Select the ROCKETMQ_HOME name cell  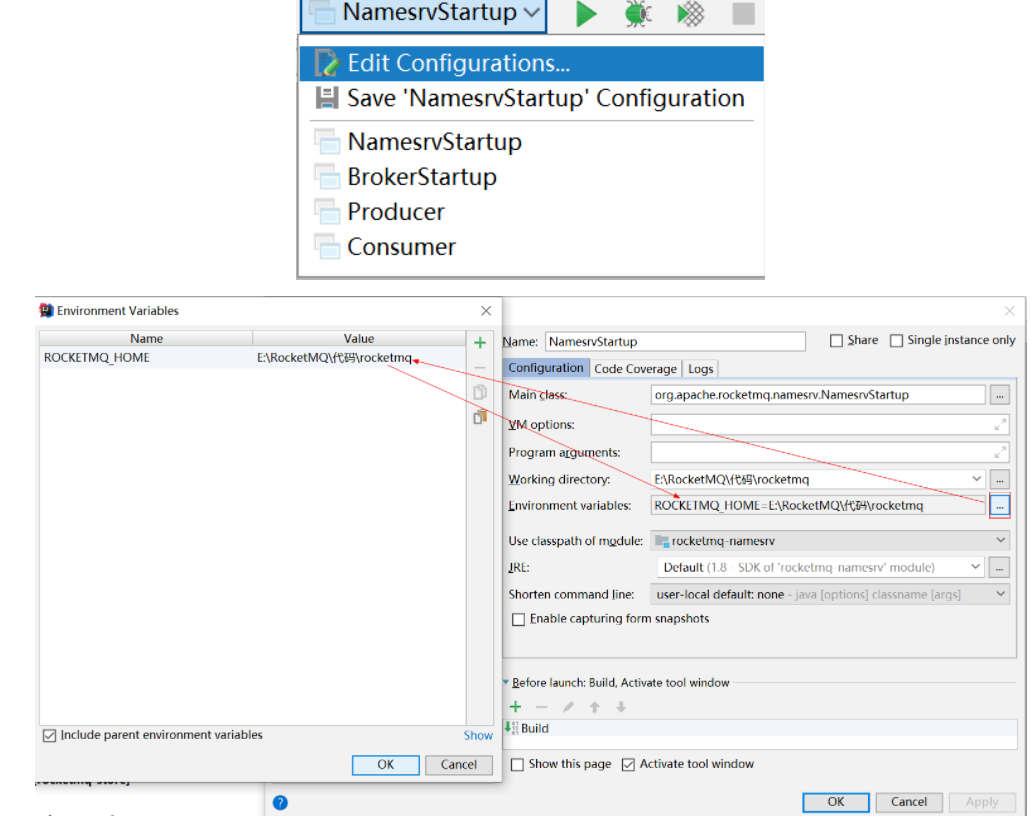coord(146,358)
